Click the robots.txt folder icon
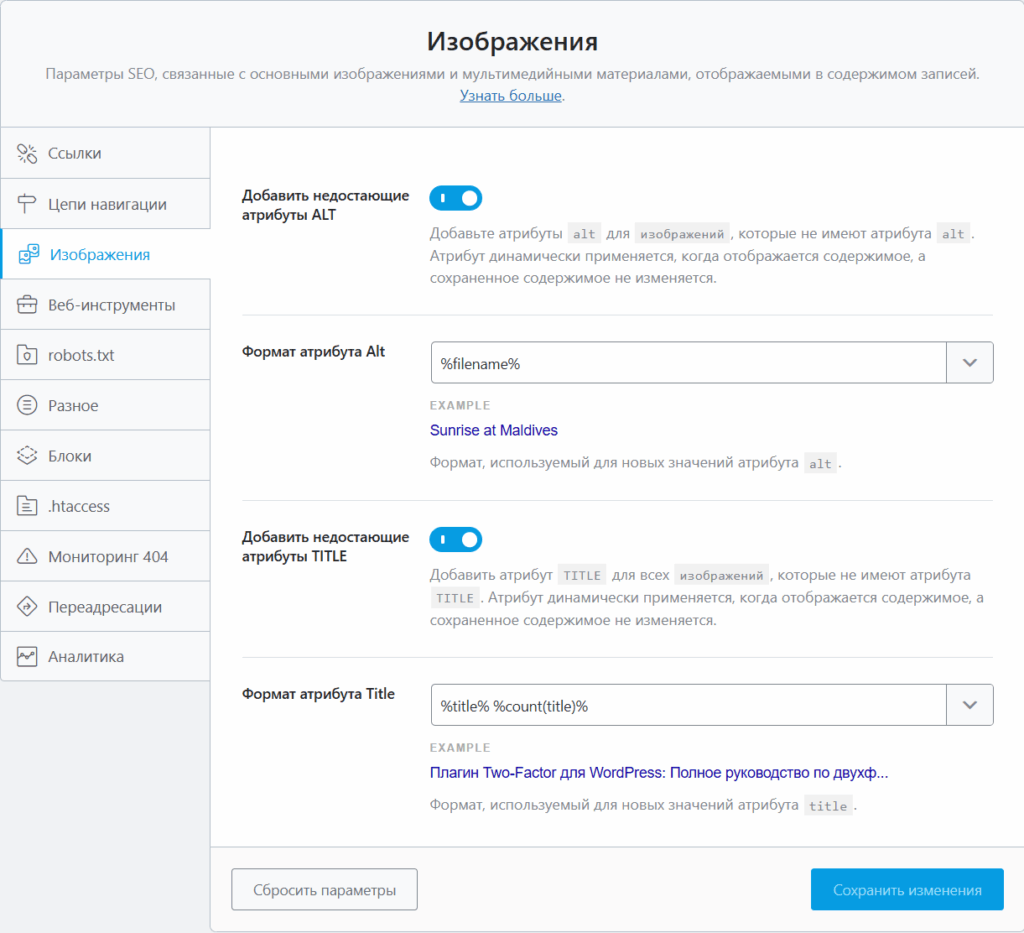 (x=27, y=355)
